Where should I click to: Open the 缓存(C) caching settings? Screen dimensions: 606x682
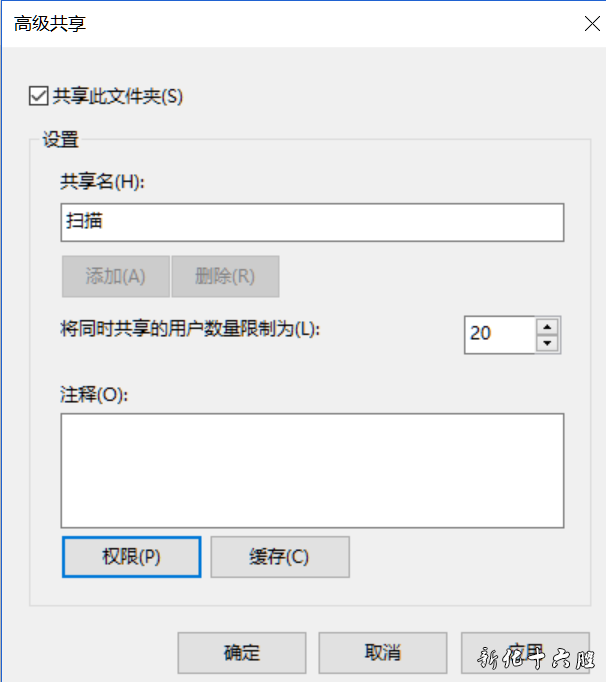pyautogui.click(x=280, y=557)
